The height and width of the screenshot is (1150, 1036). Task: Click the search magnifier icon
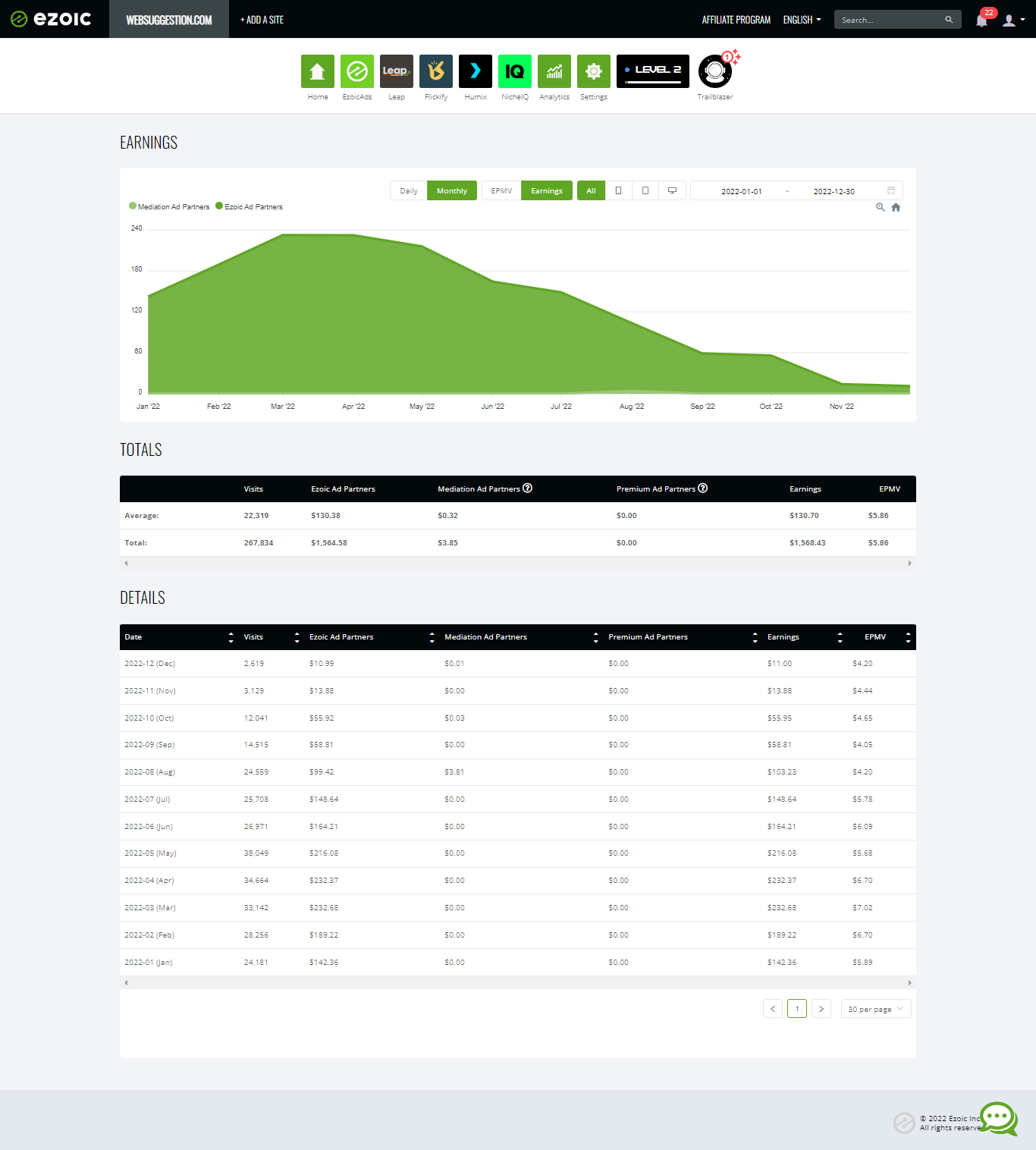point(949,20)
